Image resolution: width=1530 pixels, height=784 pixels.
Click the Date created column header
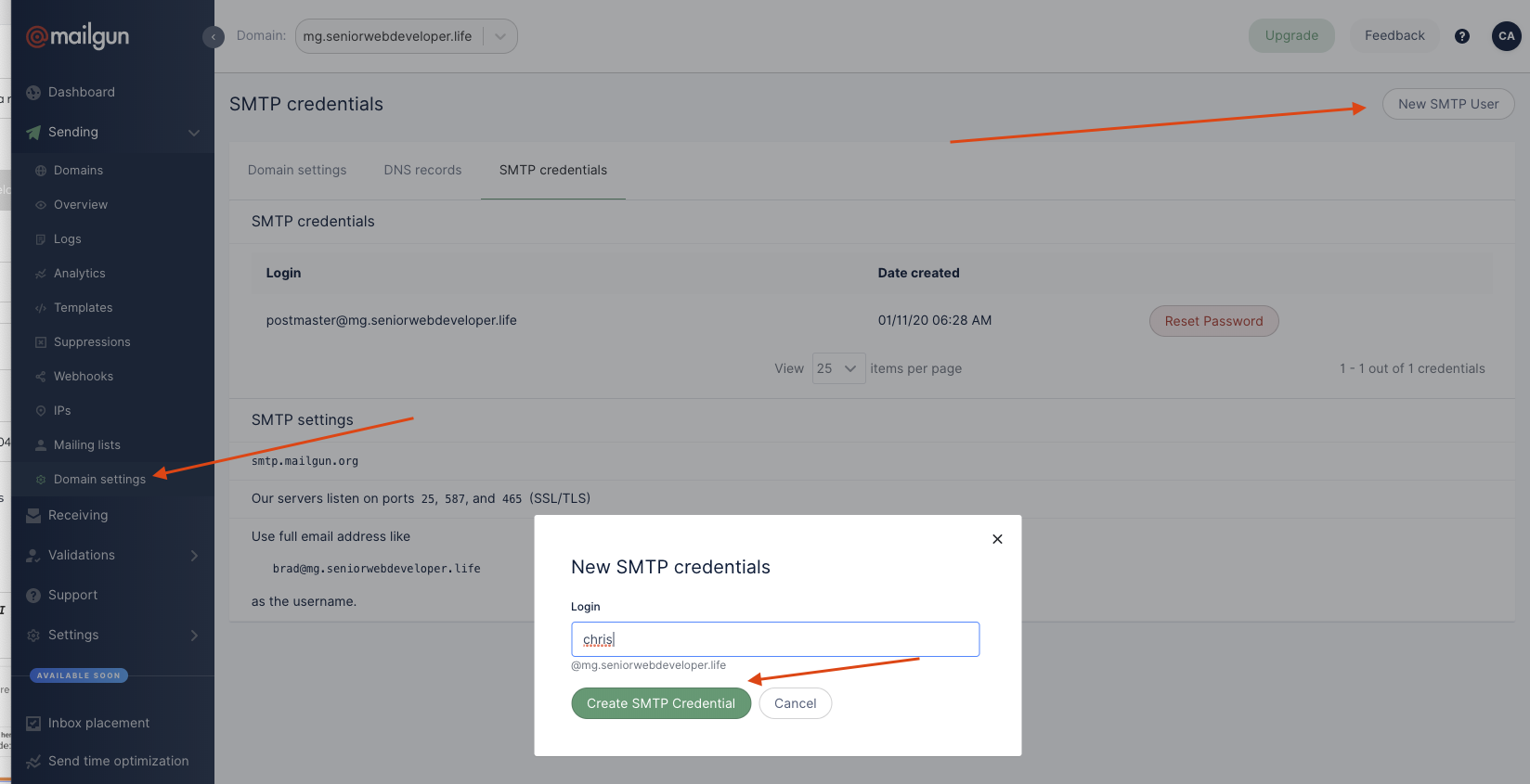(x=919, y=273)
